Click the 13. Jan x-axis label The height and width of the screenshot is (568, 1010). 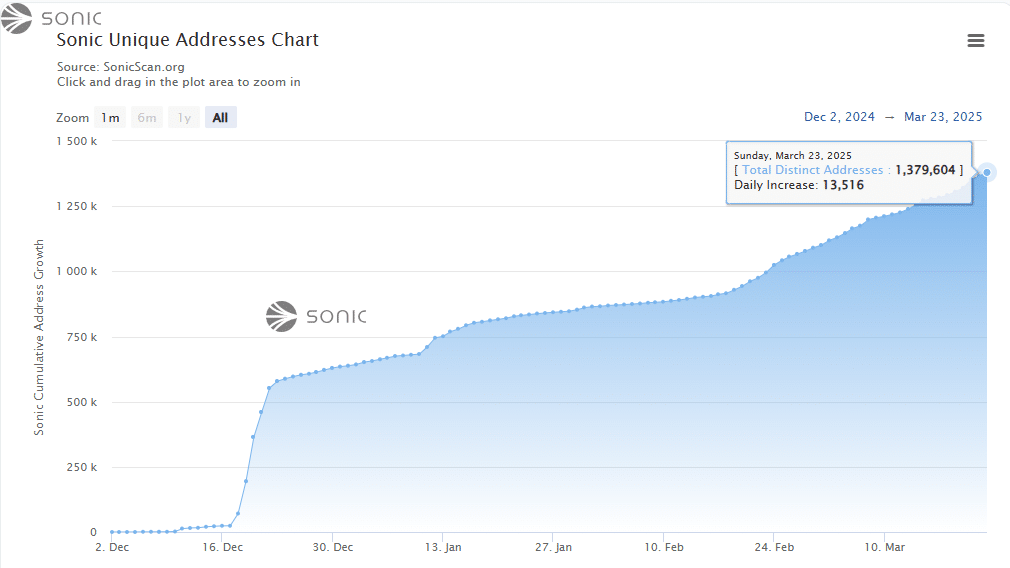tap(443, 547)
